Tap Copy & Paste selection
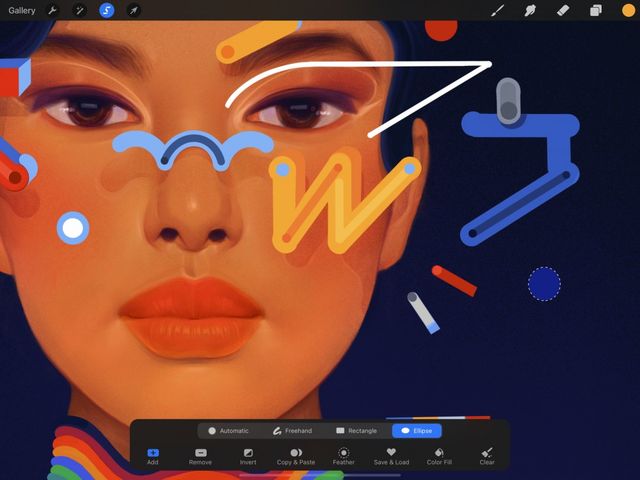This screenshot has width=640, height=480. [x=296, y=456]
